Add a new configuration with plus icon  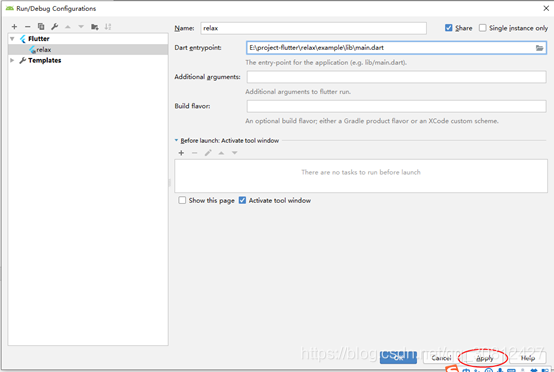click(x=14, y=26)
